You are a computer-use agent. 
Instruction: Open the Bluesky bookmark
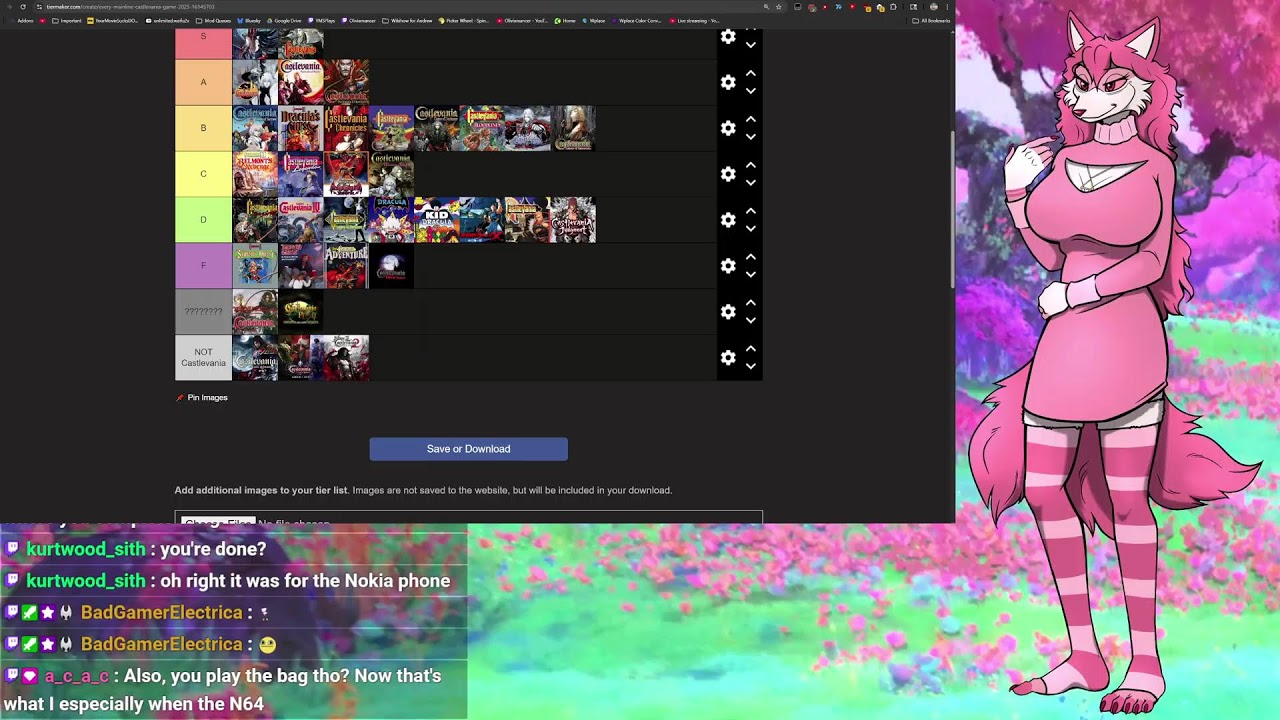(248, 20)
